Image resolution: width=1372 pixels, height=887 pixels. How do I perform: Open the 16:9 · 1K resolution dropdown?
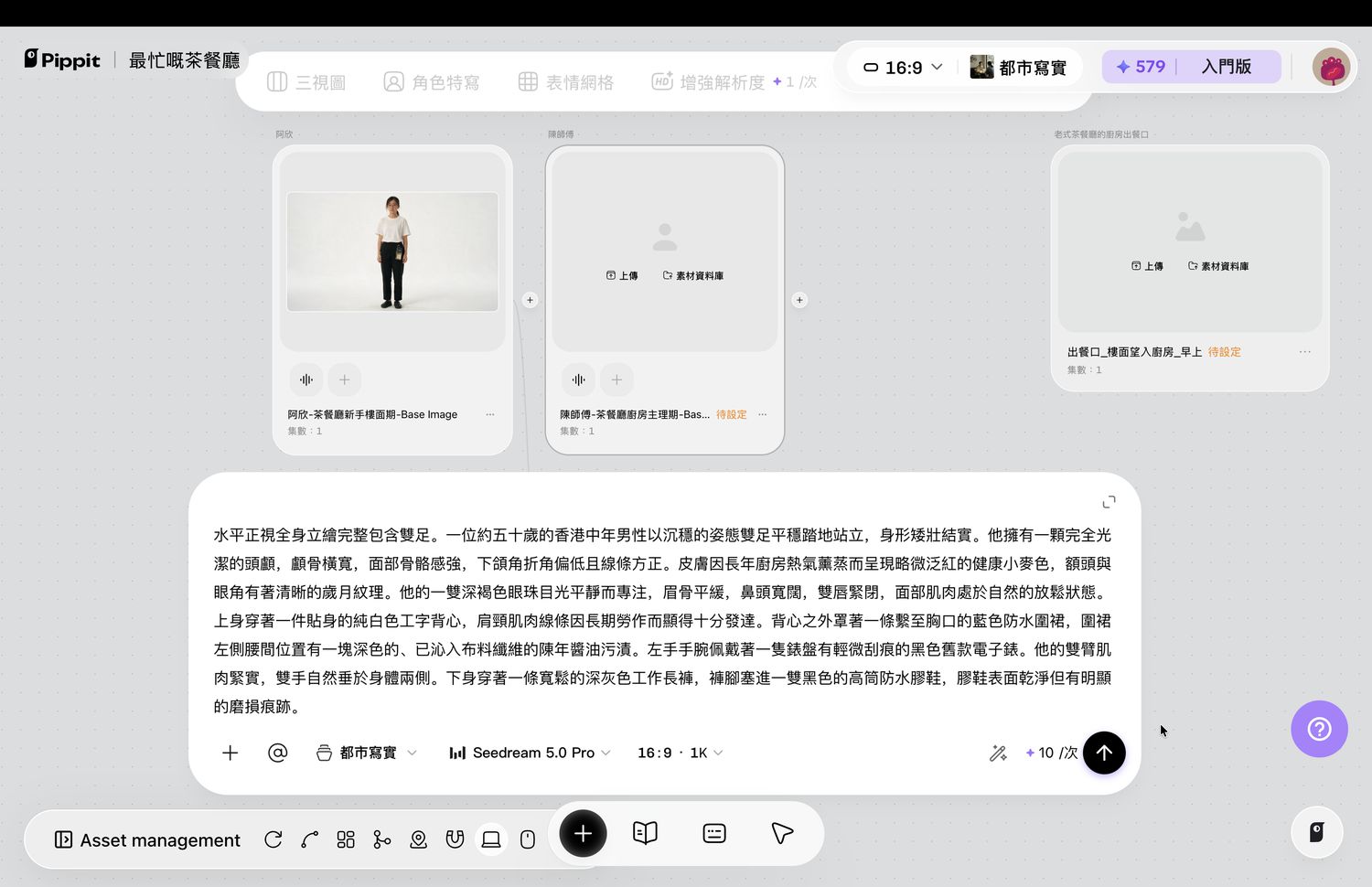pos(681,753)
